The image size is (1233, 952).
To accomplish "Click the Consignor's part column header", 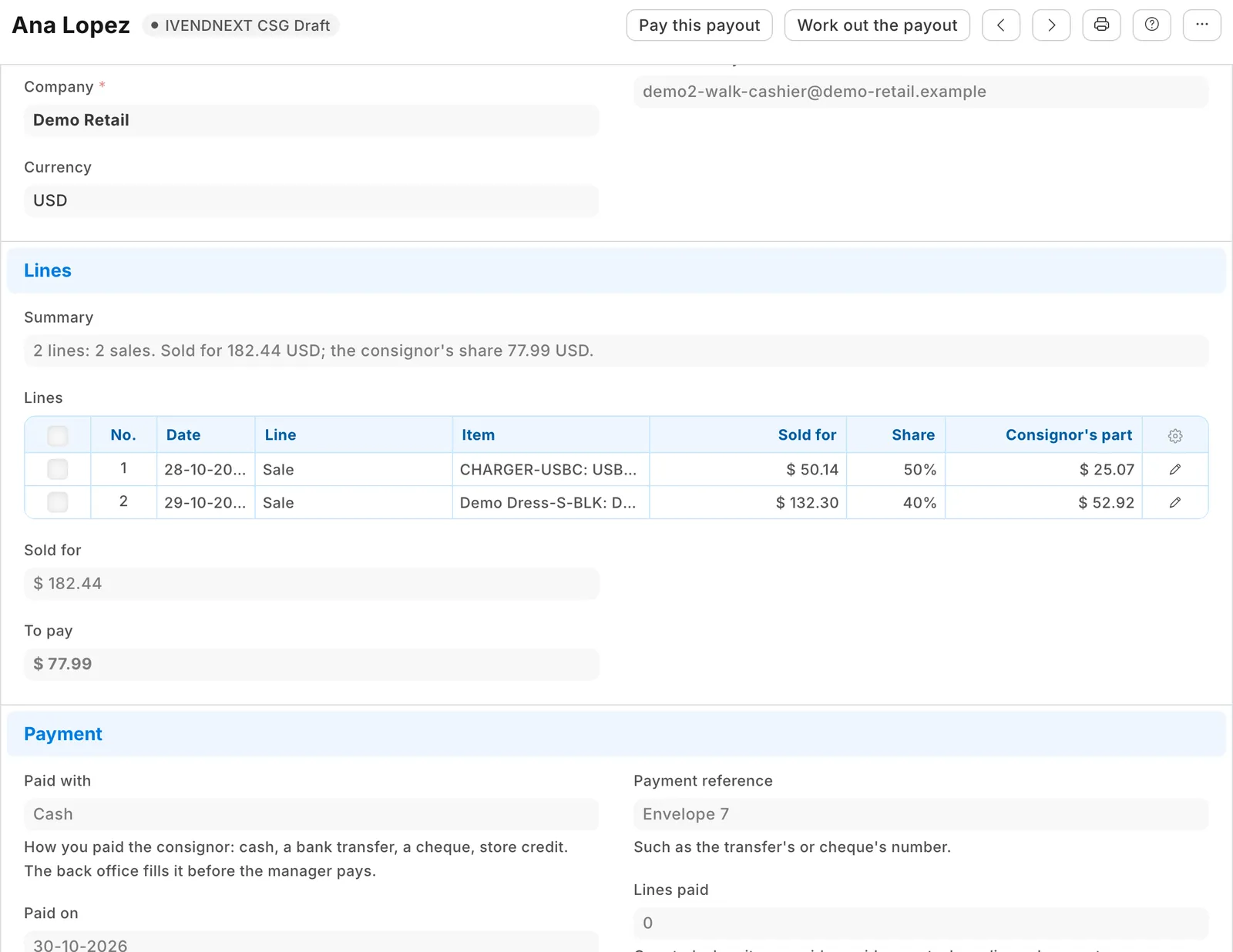I will (x=1043, y=435).
